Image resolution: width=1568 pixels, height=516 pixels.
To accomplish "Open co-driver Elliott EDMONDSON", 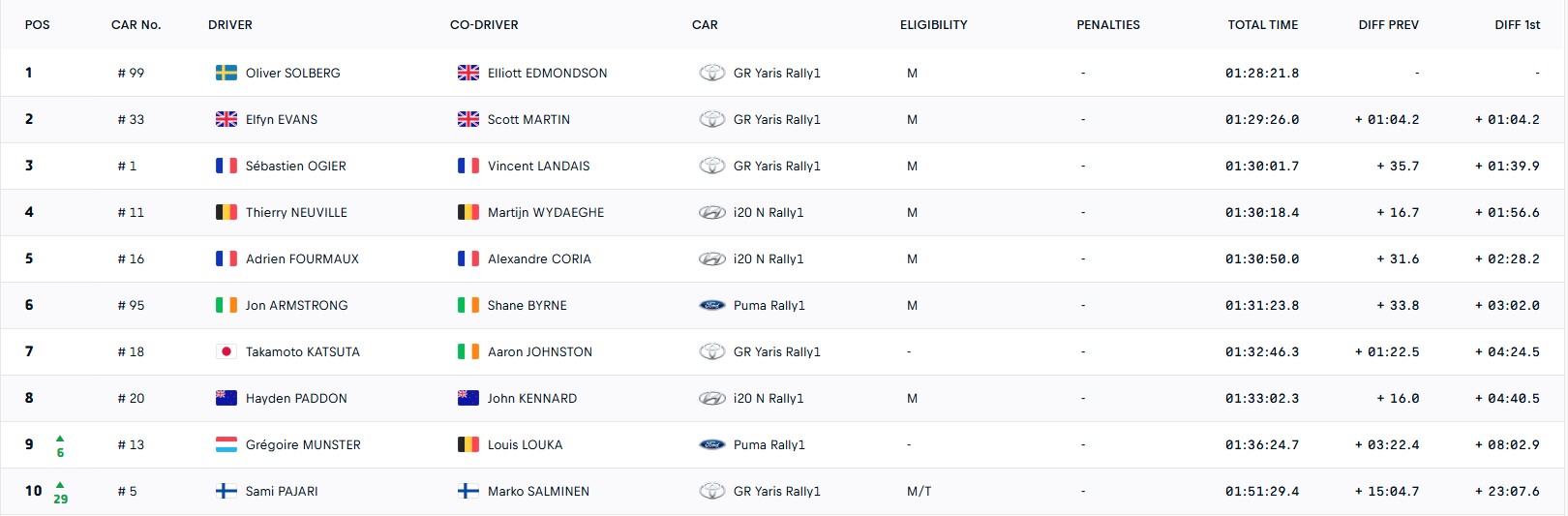I will point(547,73).
